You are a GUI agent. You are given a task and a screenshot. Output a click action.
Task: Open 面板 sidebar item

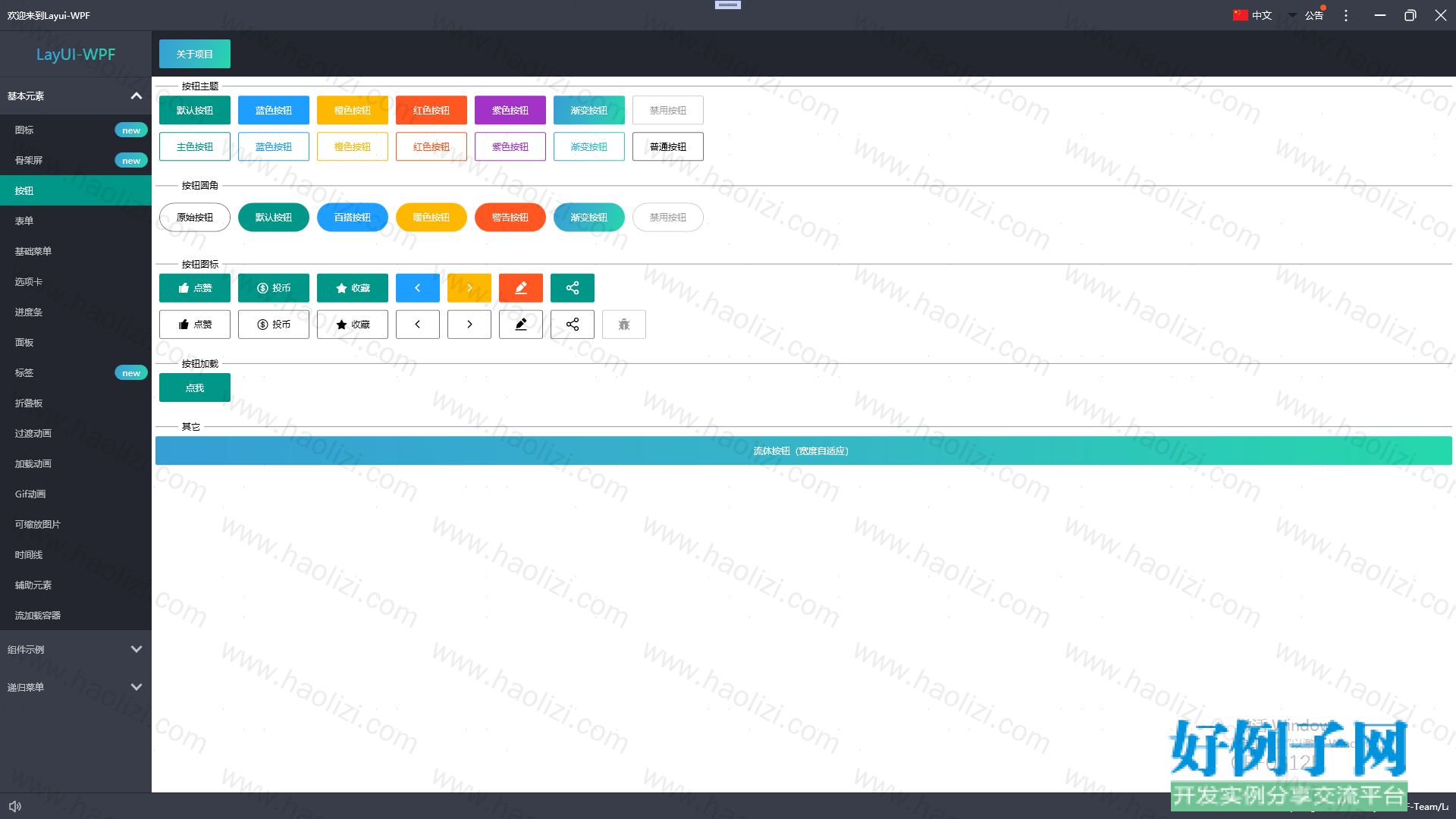(76, 342)
